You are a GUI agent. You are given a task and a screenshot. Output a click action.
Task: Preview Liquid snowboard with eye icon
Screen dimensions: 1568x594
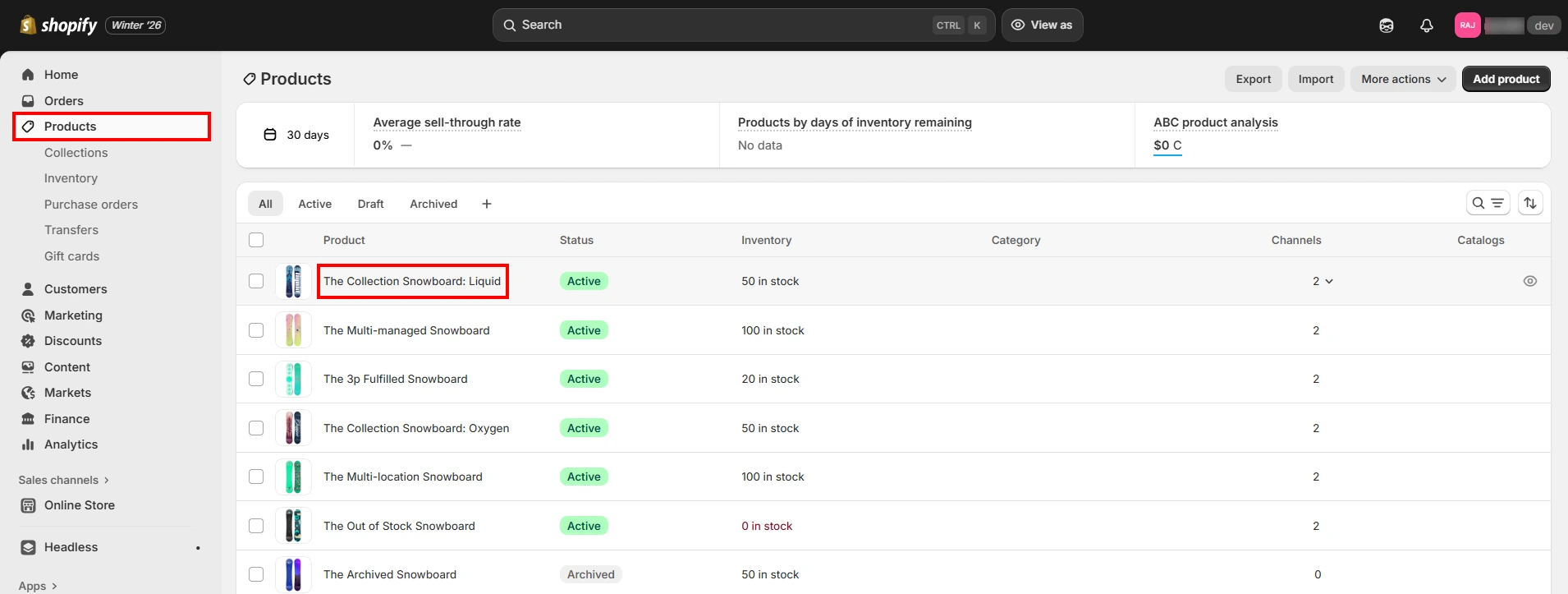(x=1530, y=281)
